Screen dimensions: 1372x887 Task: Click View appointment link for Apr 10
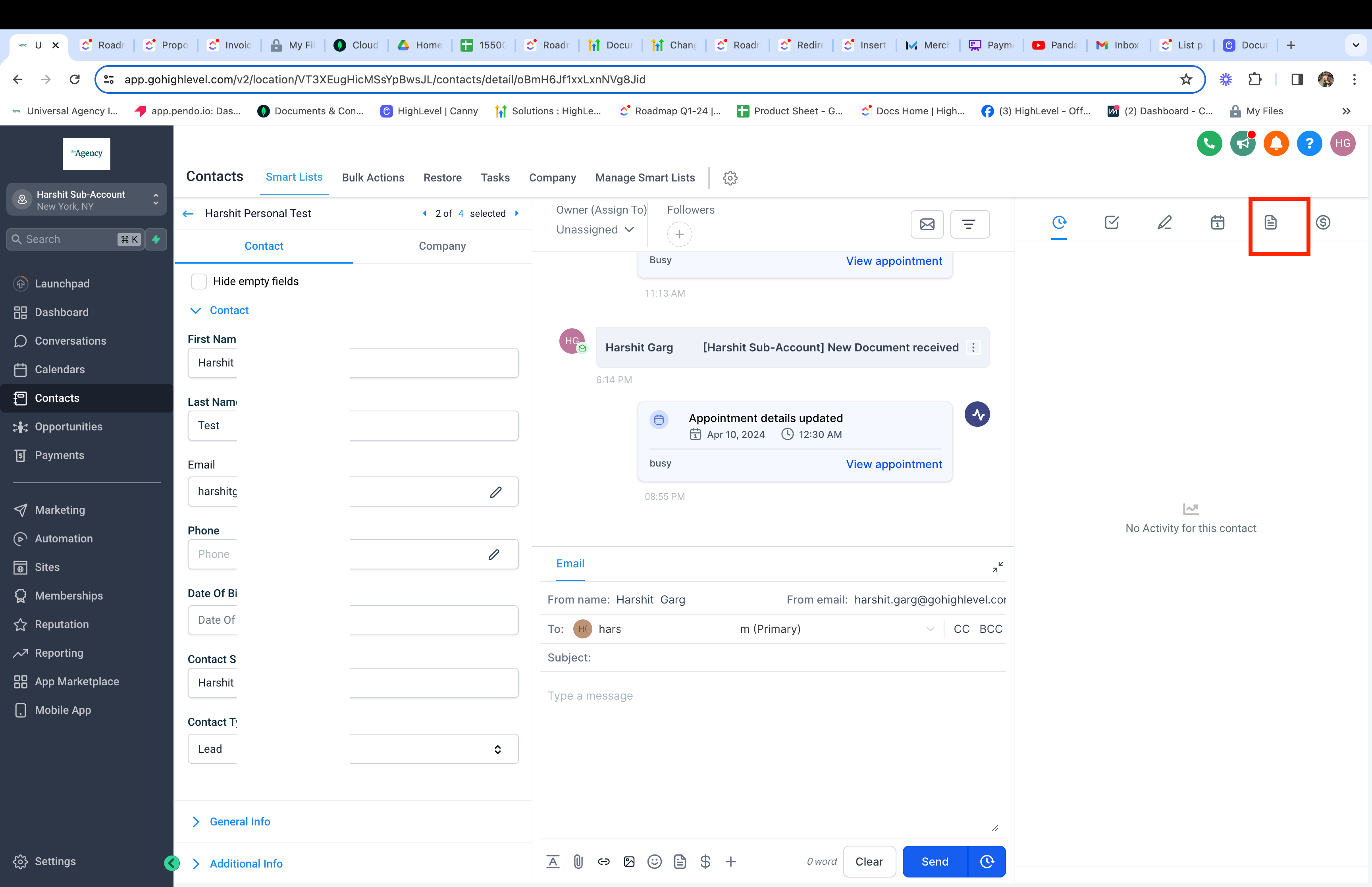click(x=894, y=464)
